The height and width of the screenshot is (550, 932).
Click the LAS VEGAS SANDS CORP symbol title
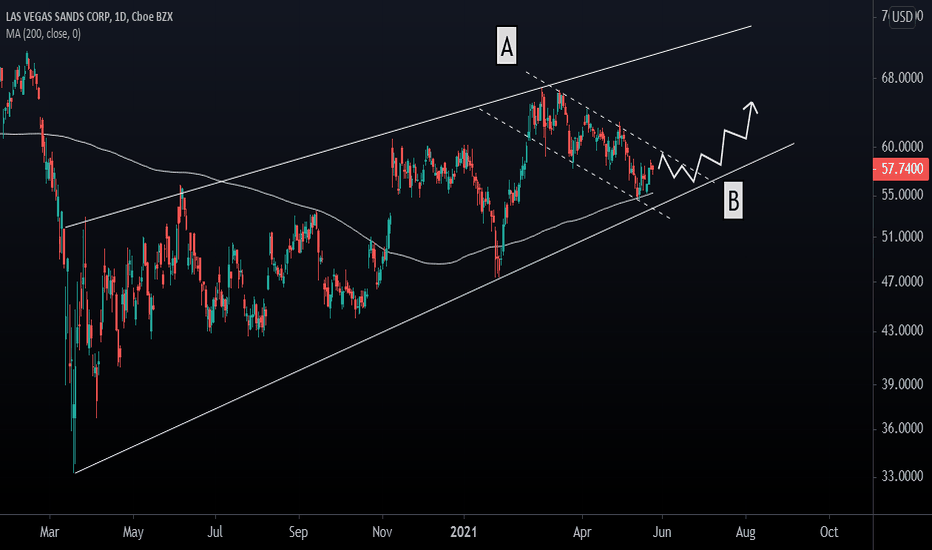89,17
